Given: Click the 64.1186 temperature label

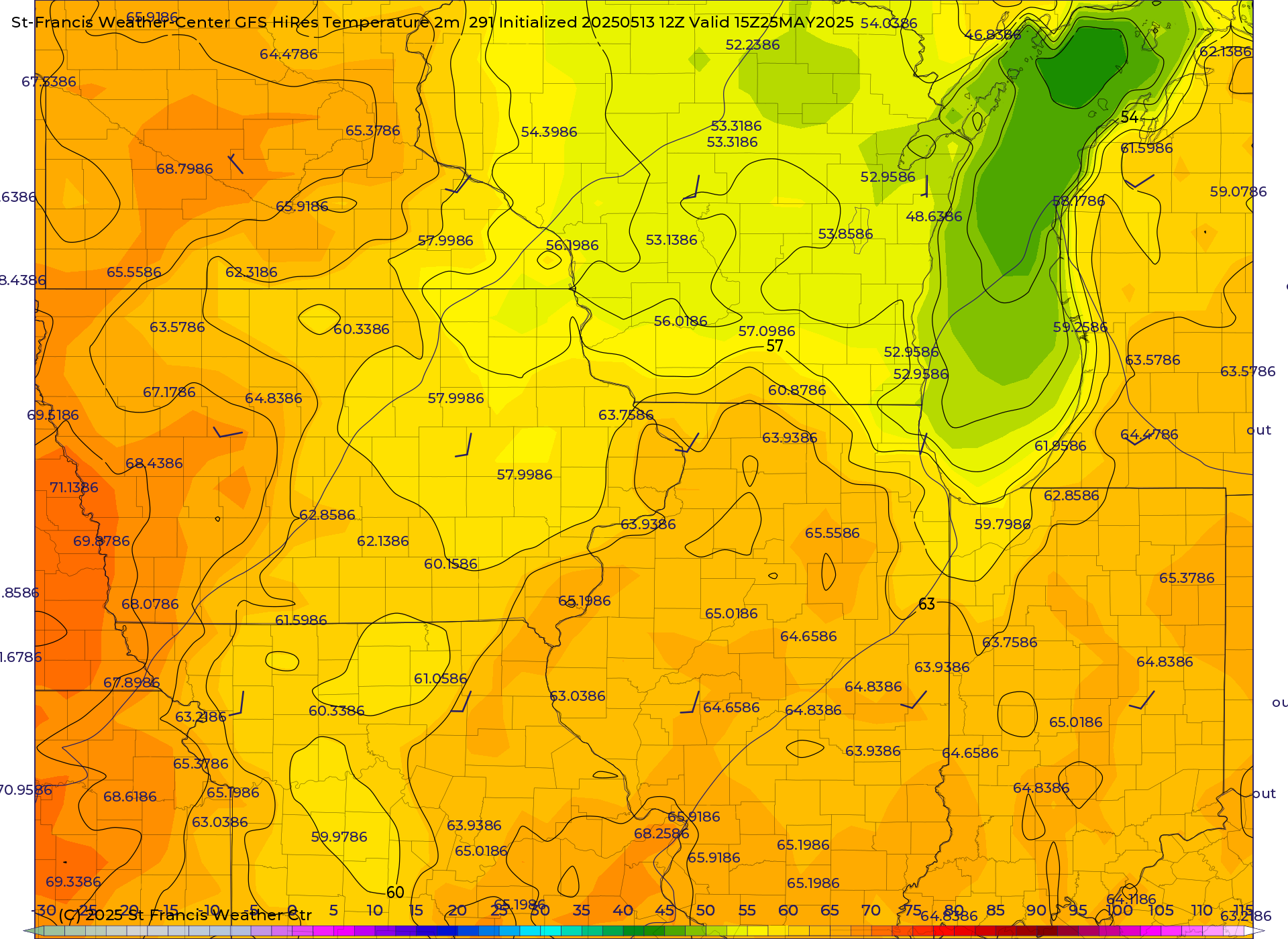Looking at the screenshot, I should pos(1131,899).
